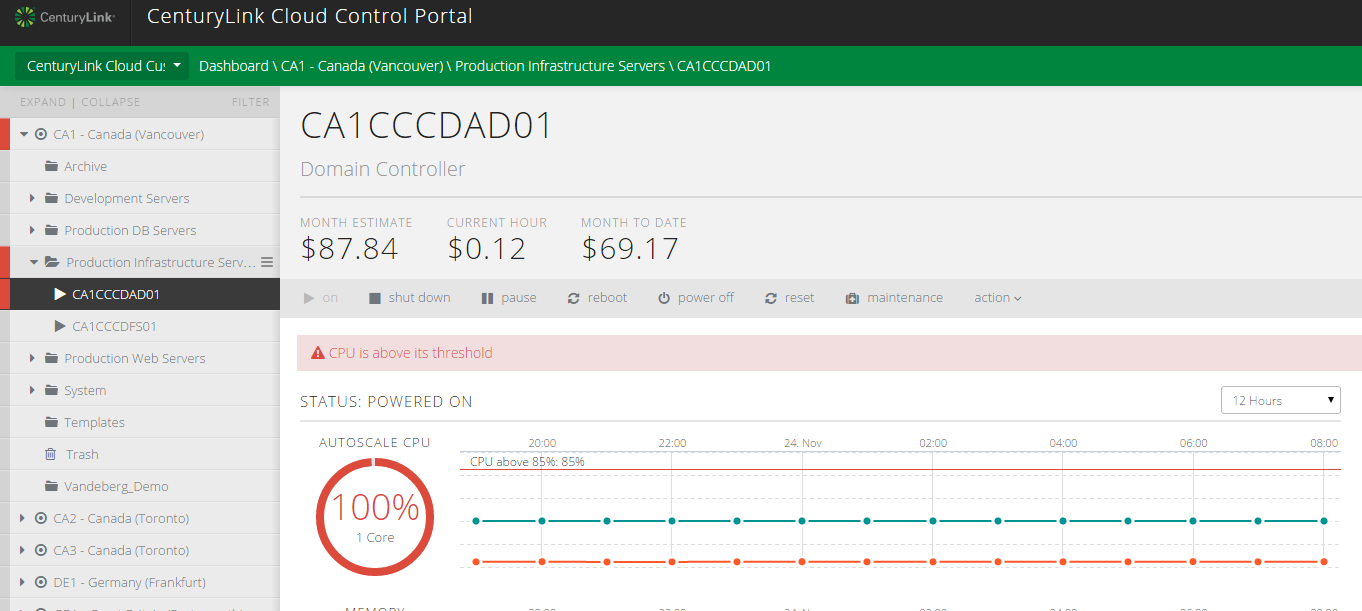Expand the DE1 - Germany (Frankfurt) node

pyautogui.click(x=24, y=582)
